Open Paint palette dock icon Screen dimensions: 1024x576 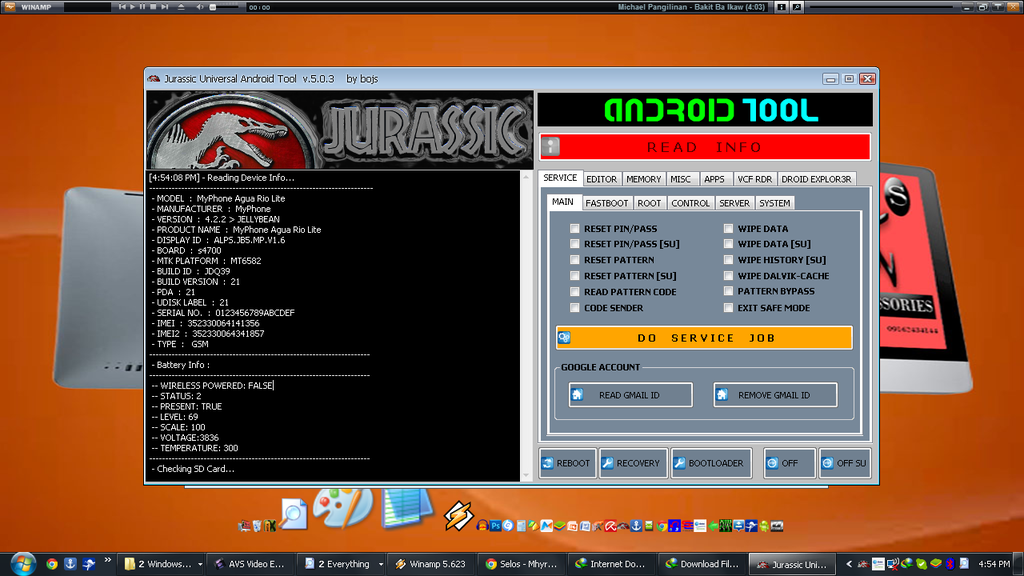click(342, 507)
